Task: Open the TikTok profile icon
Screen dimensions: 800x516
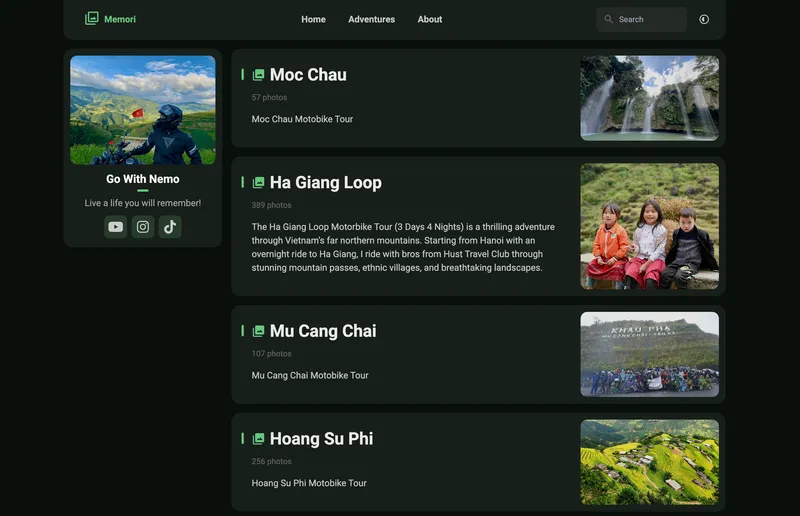Action: point(170,227)
